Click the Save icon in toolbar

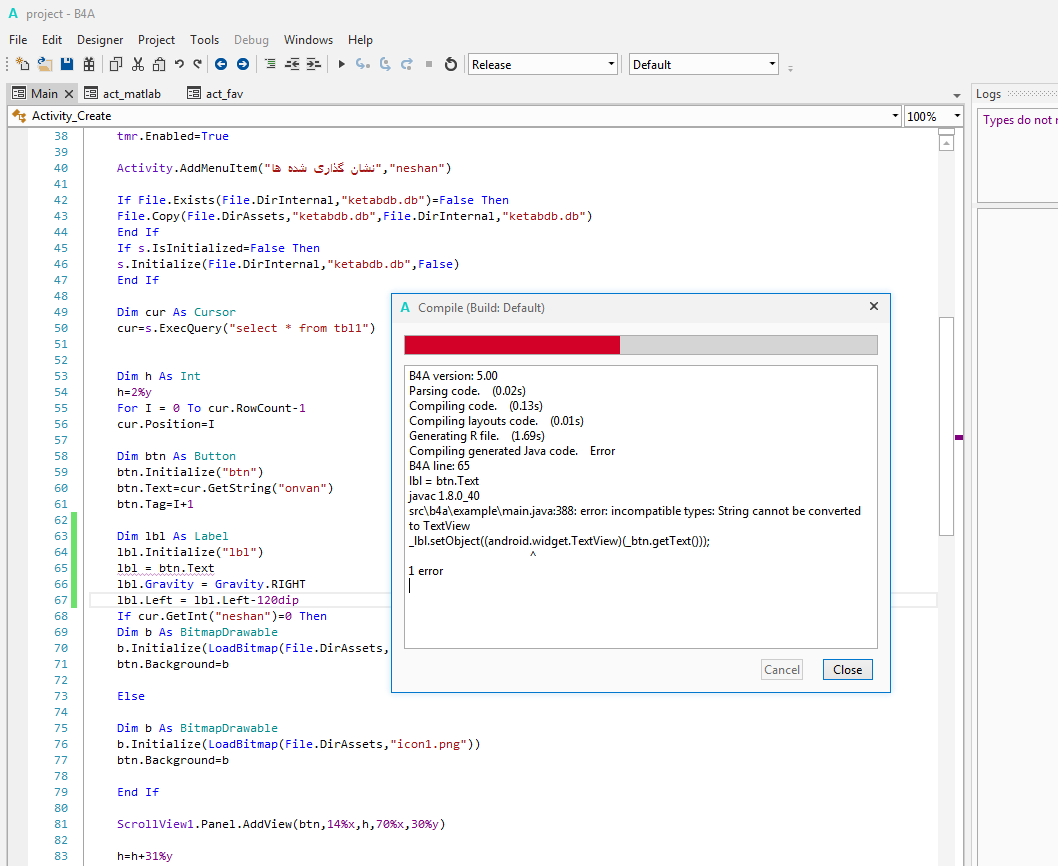click(x=67, y=64)
